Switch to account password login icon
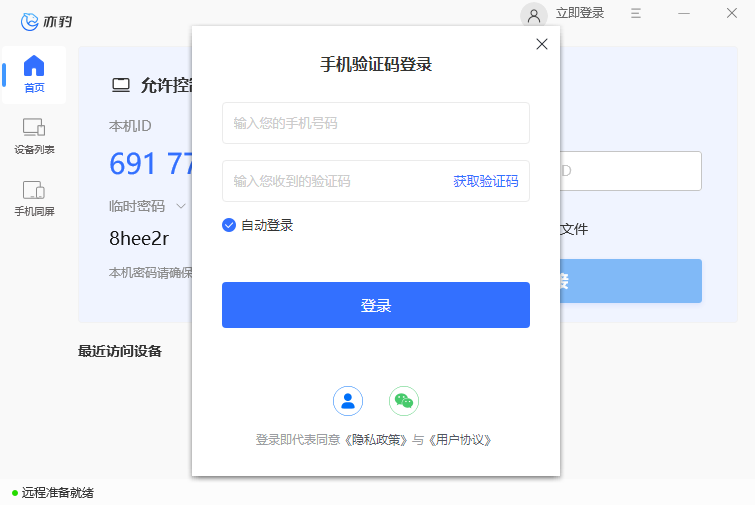755x505 pixels. tap(348, 401)
